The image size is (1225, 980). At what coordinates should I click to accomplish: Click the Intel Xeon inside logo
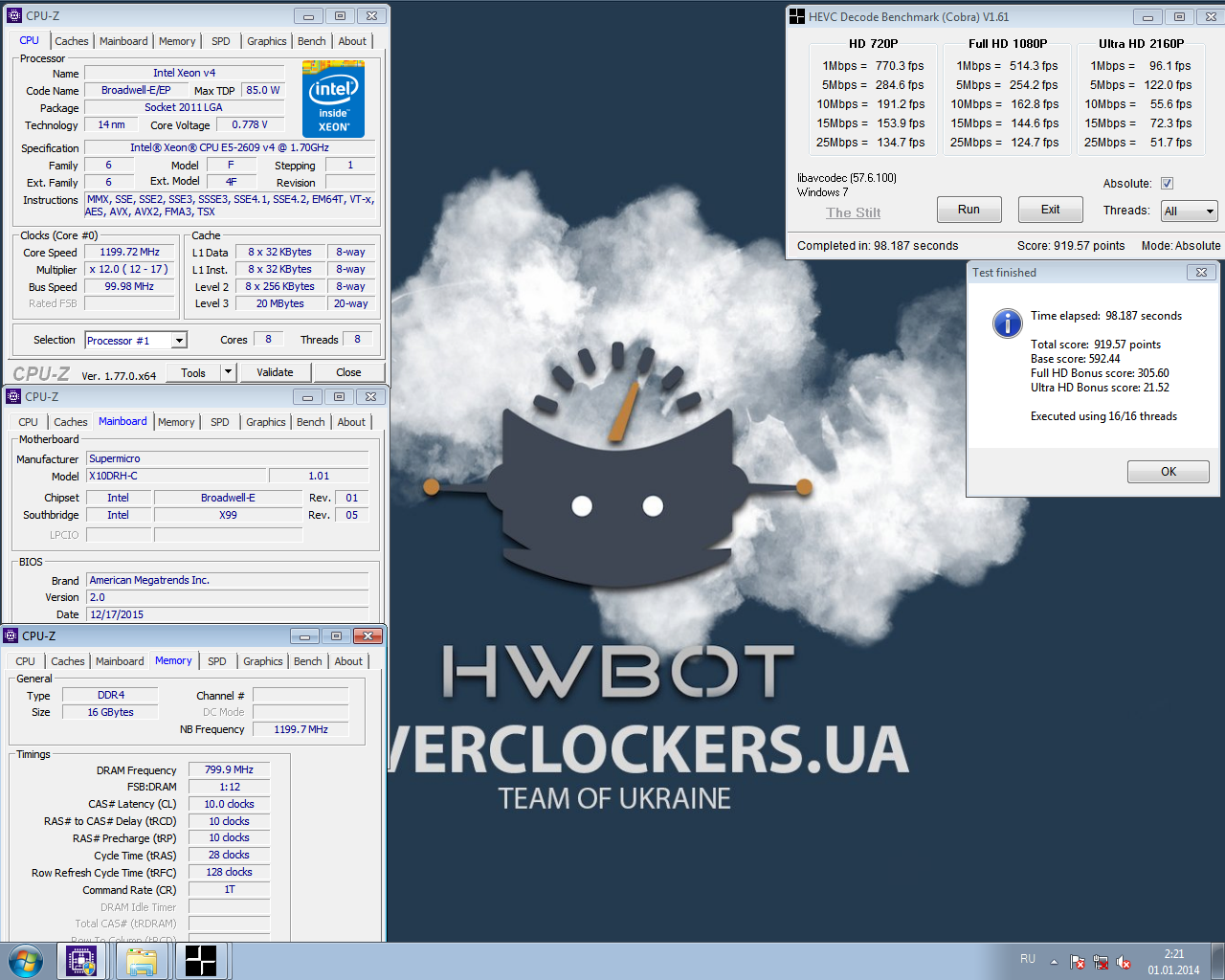coord(333,100)
